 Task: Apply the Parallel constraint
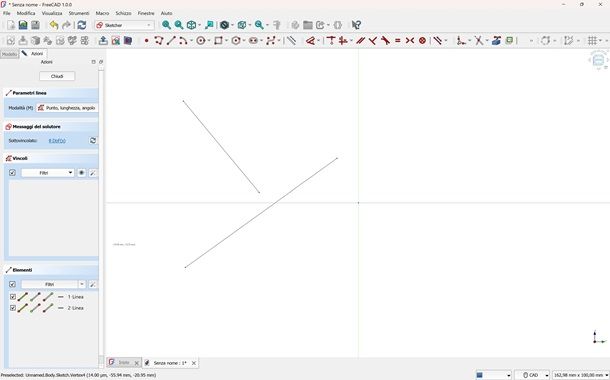[x=360, y=40]
